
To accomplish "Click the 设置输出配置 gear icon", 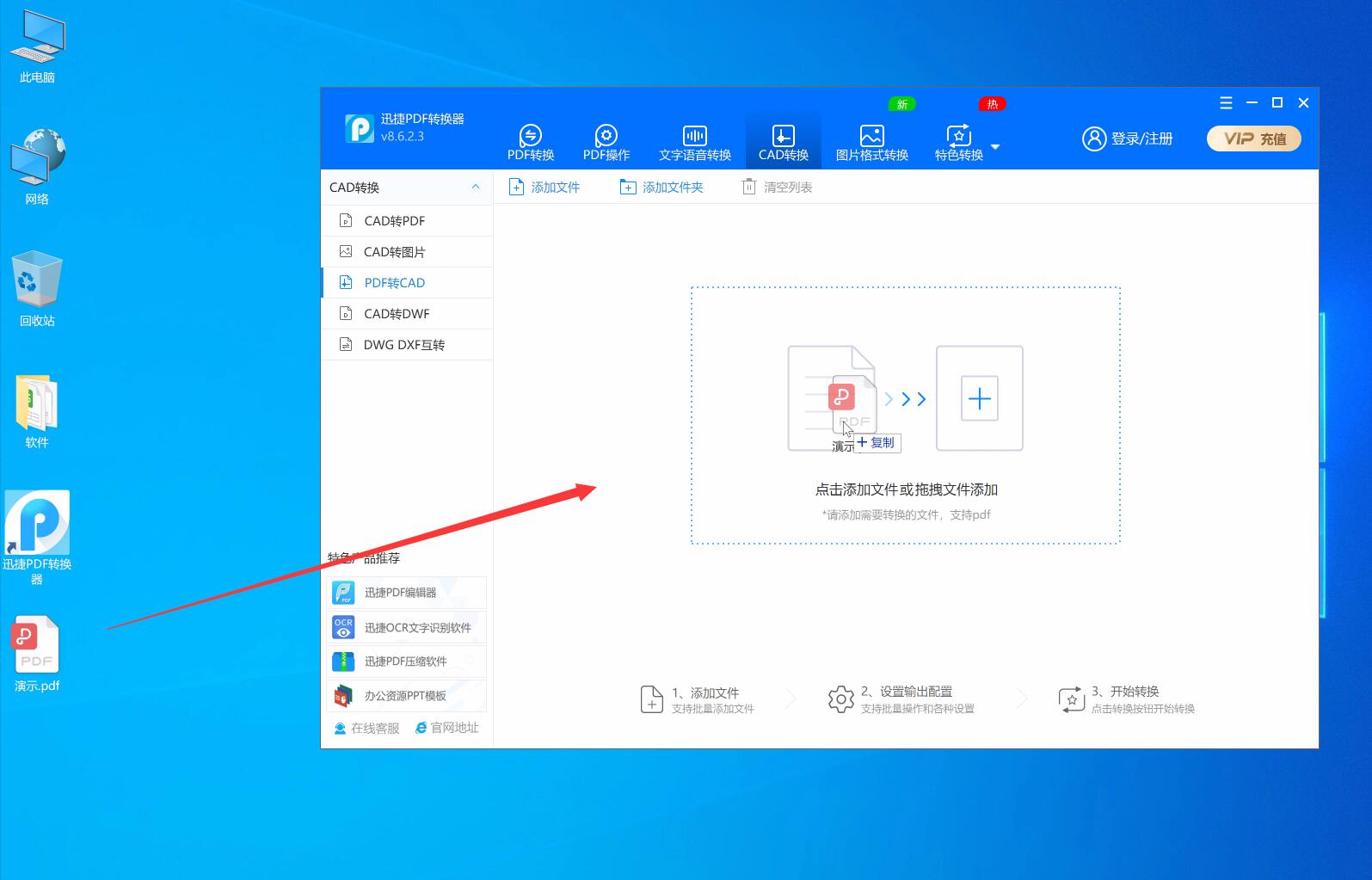I will coord(840,699).
